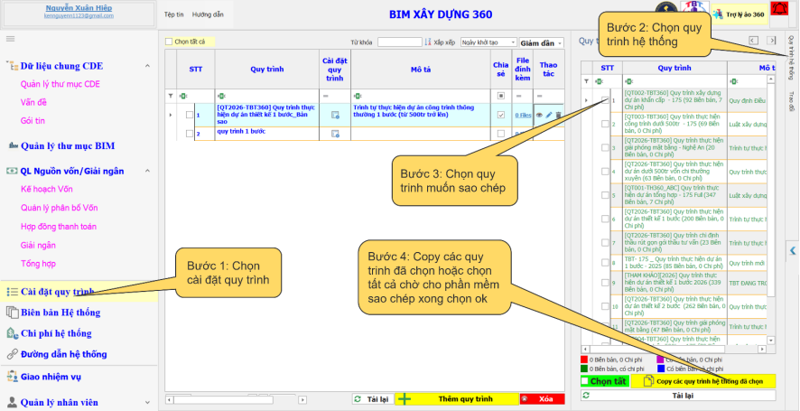Screen dimensions: 800x411
Task: Open process settings icon for 'quy trình 1 bước'
Action: (x=335, y=134)
